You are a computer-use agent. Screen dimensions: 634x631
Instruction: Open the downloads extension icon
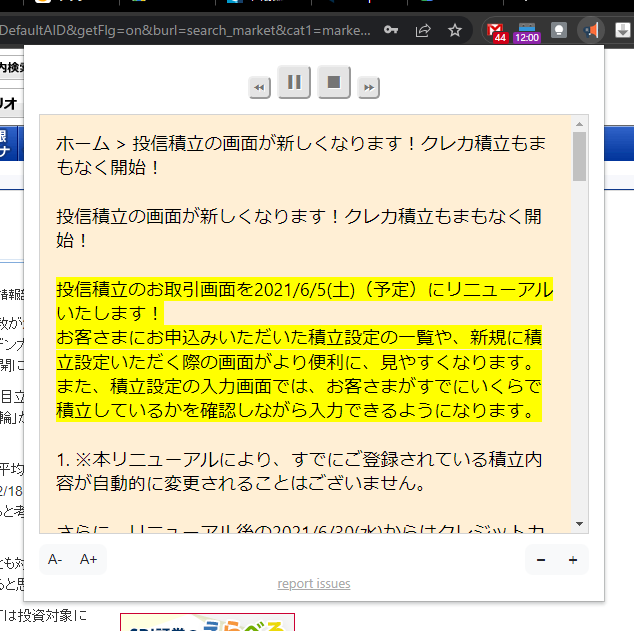pyautogui.click(x=621, y=30)
